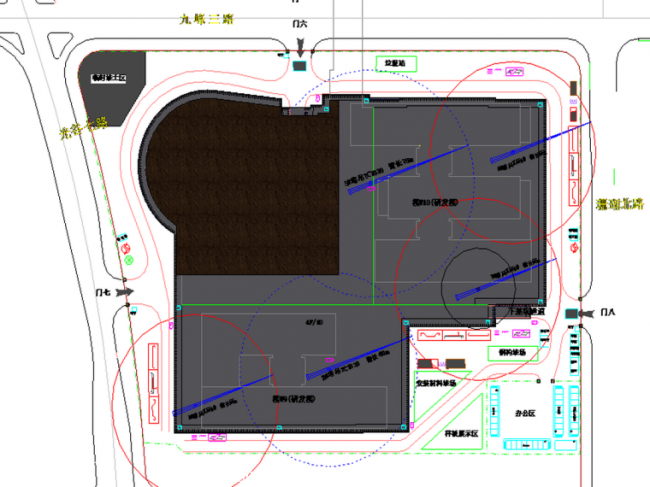Screen dimensions: 650x487
Task: Select the 安装材料堆场 label
Action: tap(436, 382)
